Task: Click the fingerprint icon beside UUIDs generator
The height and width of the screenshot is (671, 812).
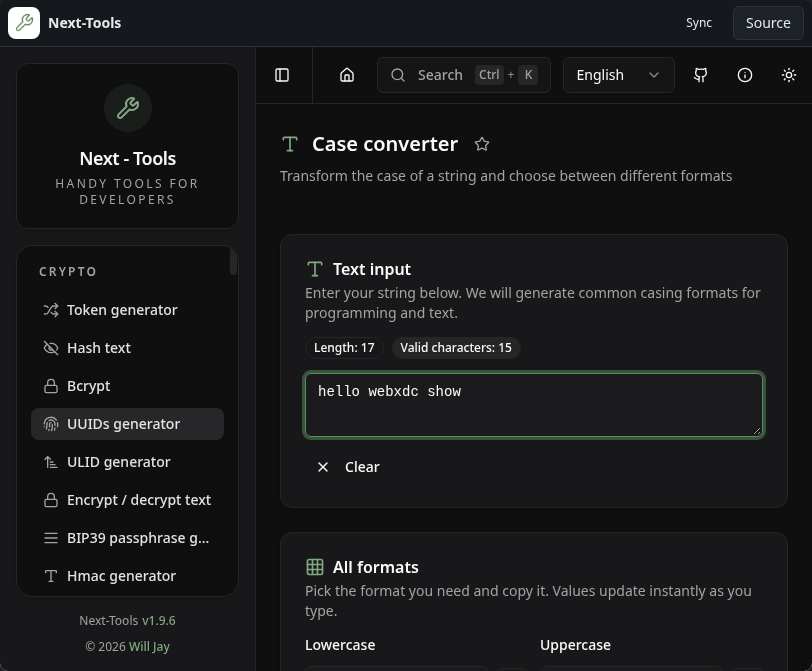Action: [51, 424]
